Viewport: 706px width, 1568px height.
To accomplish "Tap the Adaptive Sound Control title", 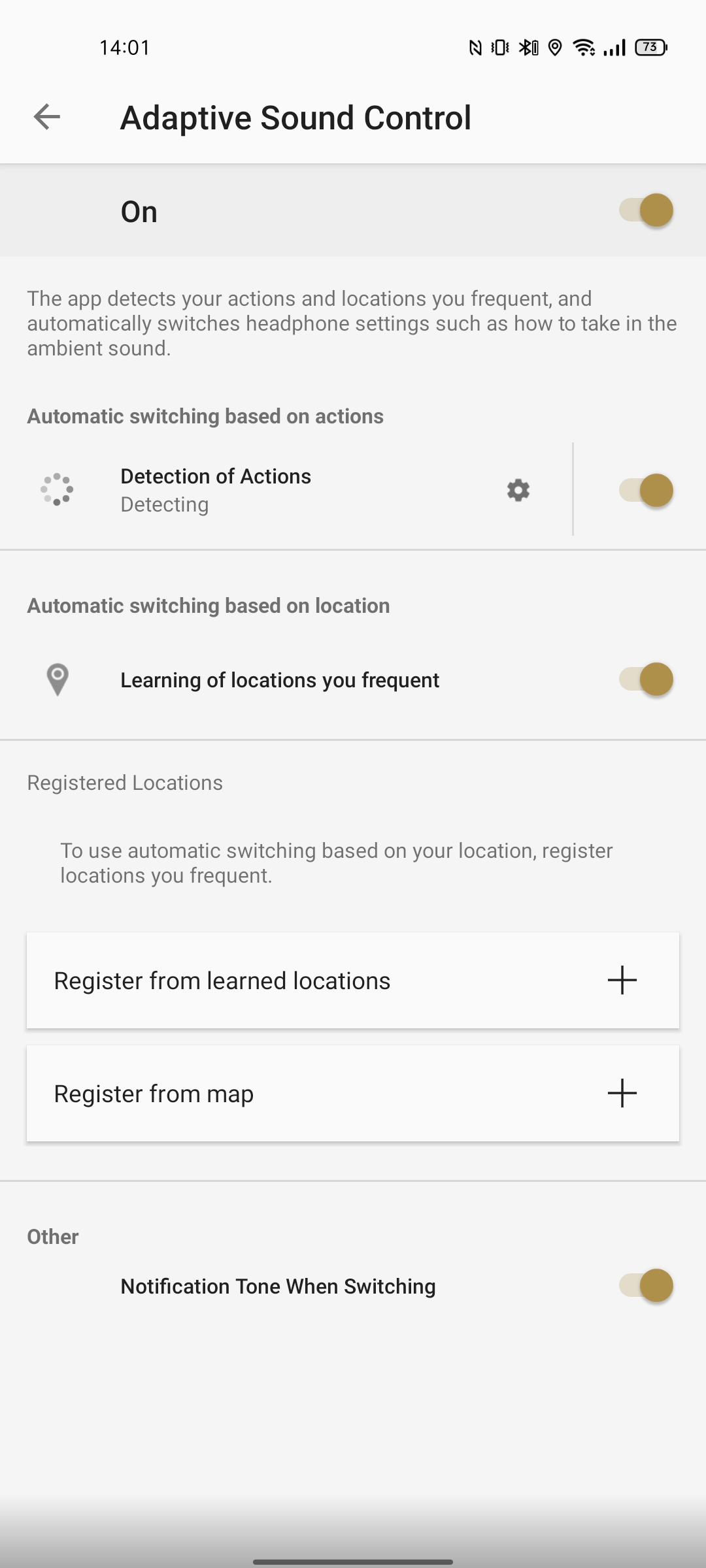I will click(295, 118).
